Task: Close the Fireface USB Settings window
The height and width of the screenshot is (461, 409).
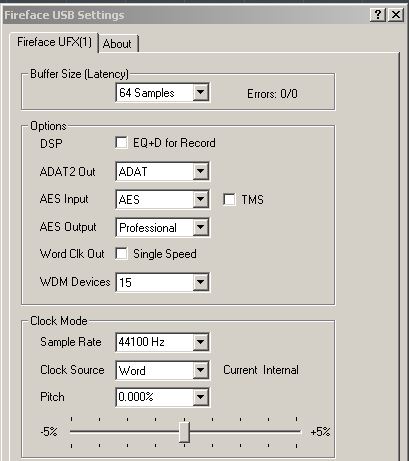Action: click(396, 15)
